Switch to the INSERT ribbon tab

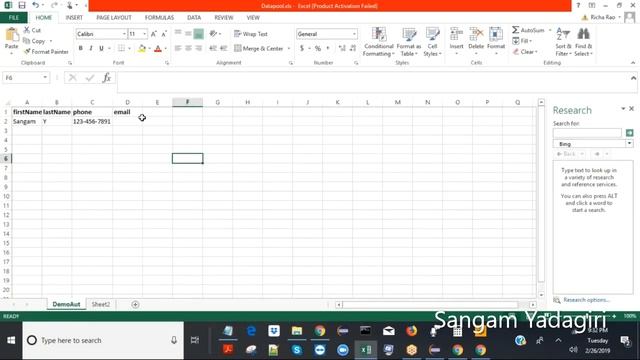pyautogui.click(x=74, y=18)
